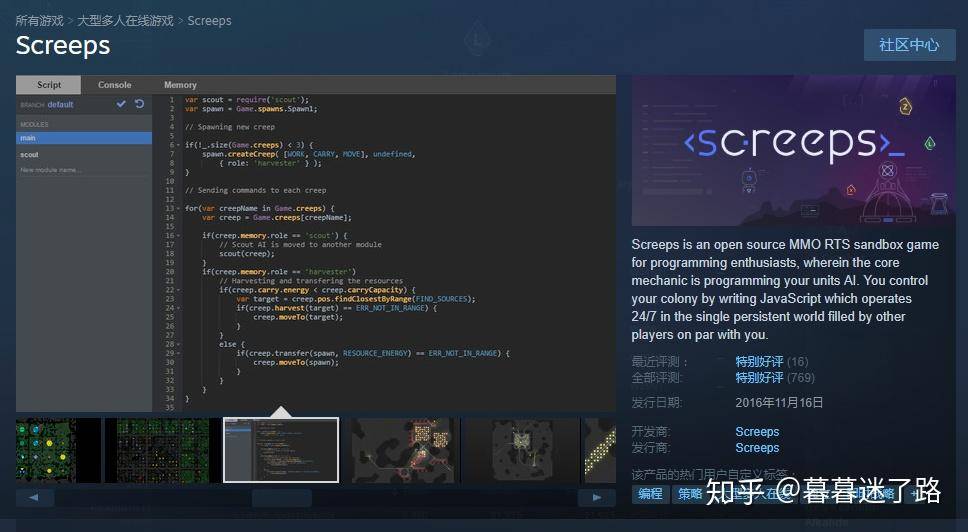Click the thumbnail strip scrollbar handle

[282, 497]
